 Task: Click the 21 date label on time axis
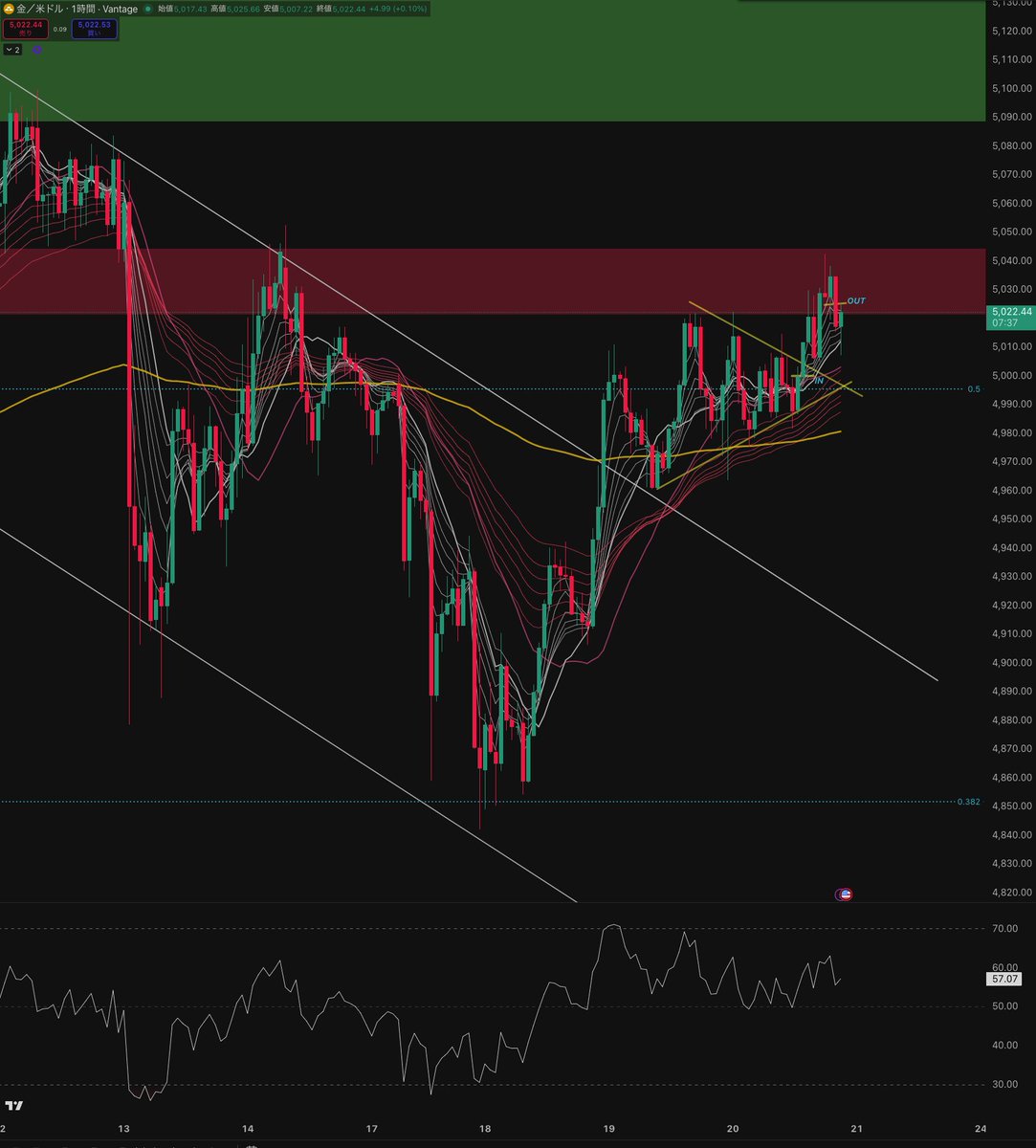pyautogui.click(x=856, y=1129)
